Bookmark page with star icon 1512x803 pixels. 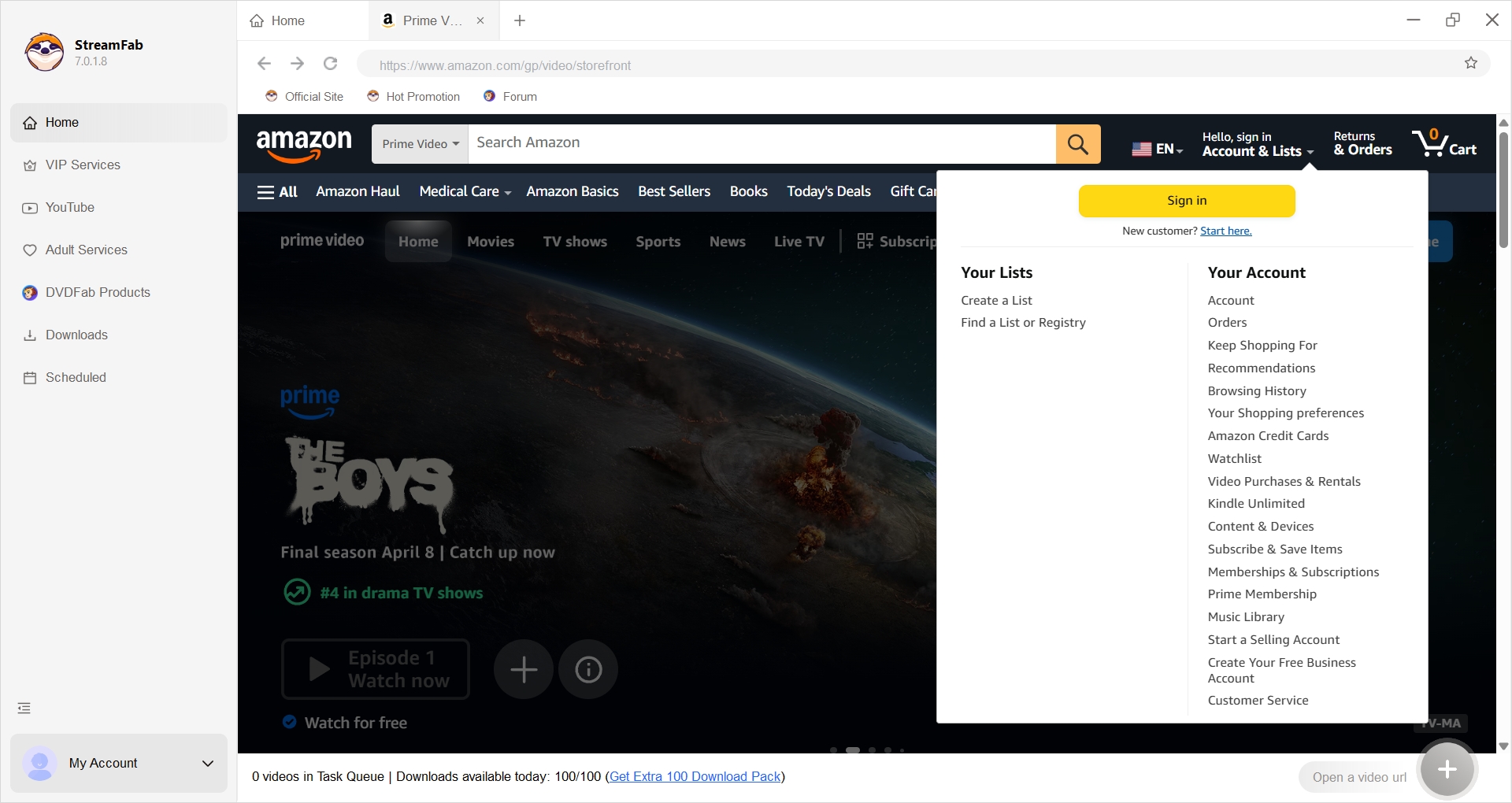click(x=1471, y=64)
